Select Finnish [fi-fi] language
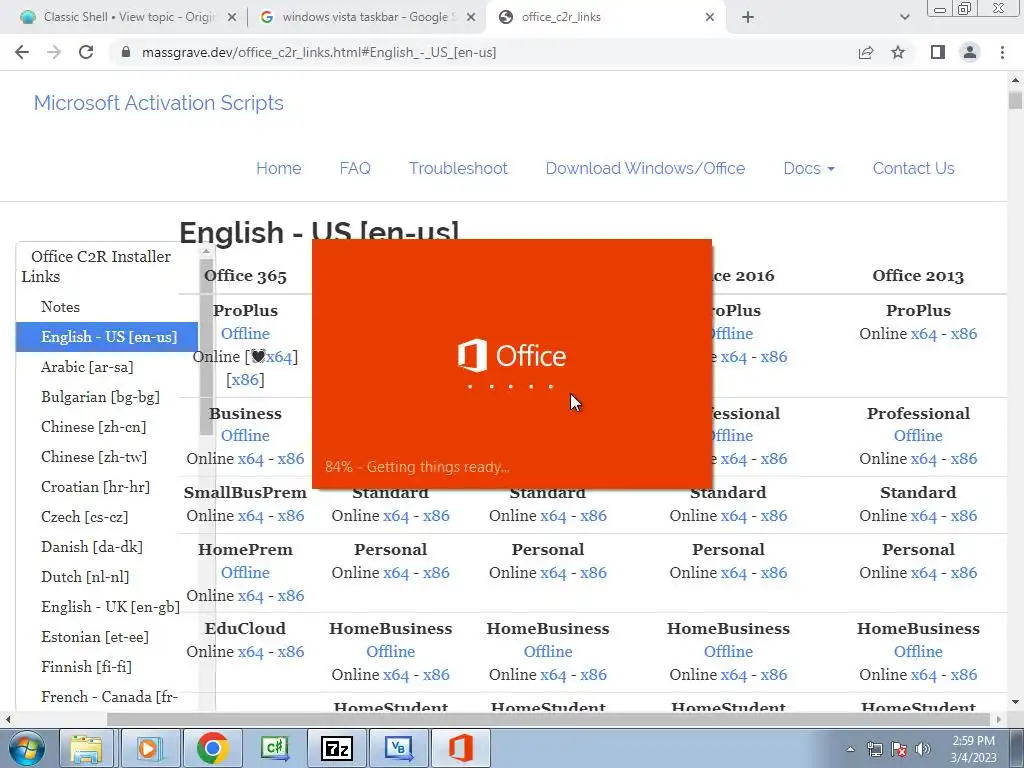This screenshot has height=768, width=1024. (x=86, y=667)
